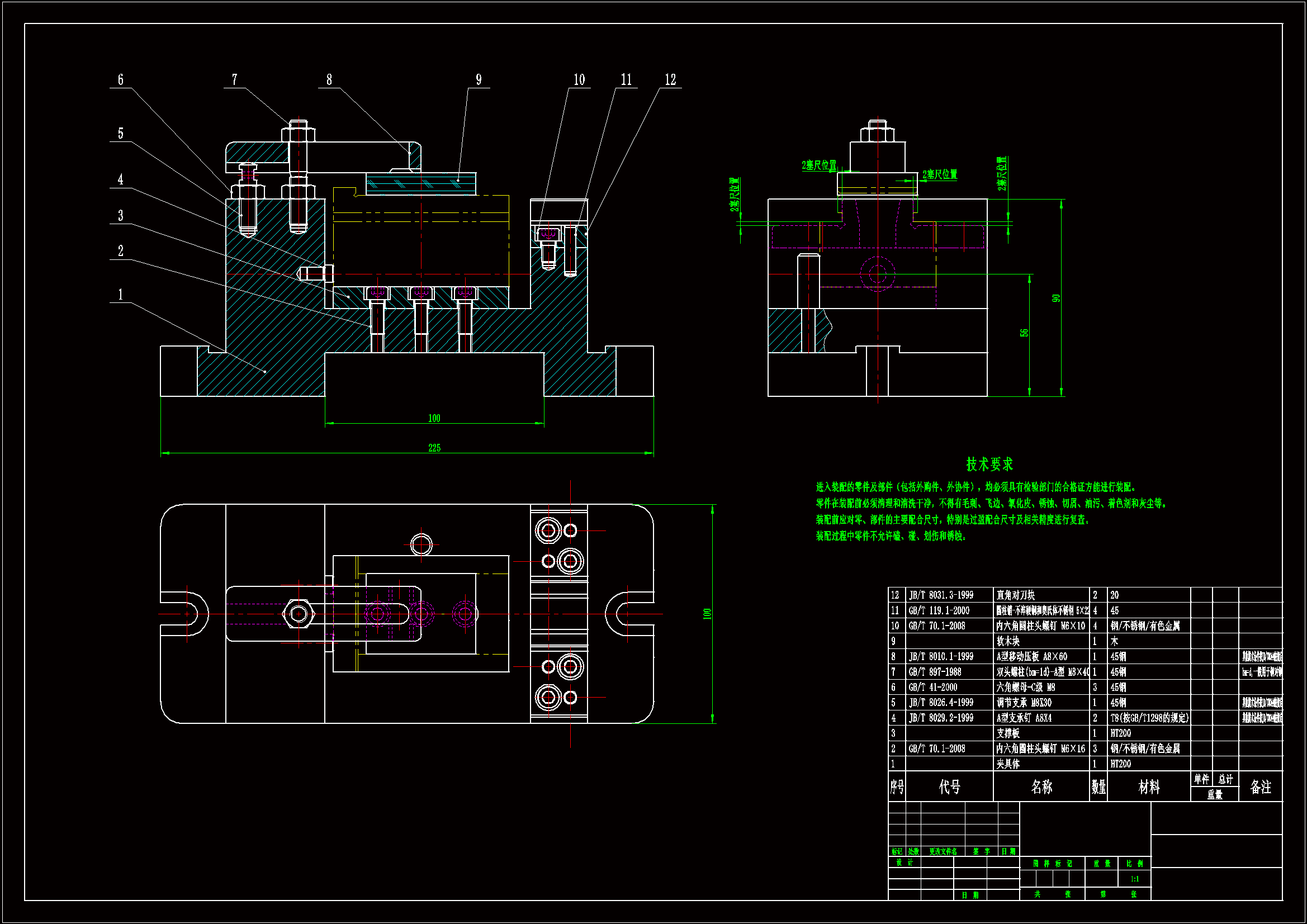
Task: Click the 备注 header cell
Action: [1260, 787]
